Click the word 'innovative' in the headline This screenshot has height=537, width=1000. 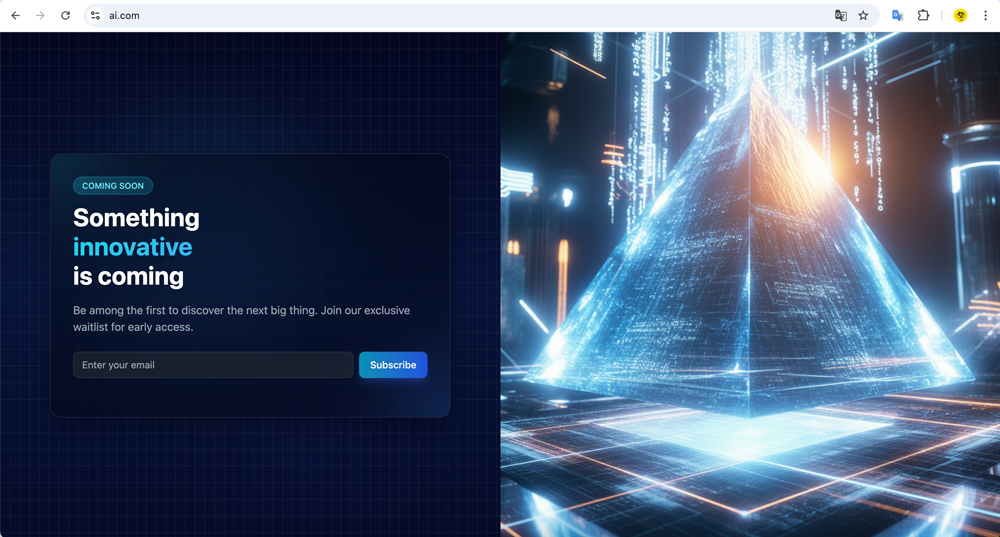point(133,247)
